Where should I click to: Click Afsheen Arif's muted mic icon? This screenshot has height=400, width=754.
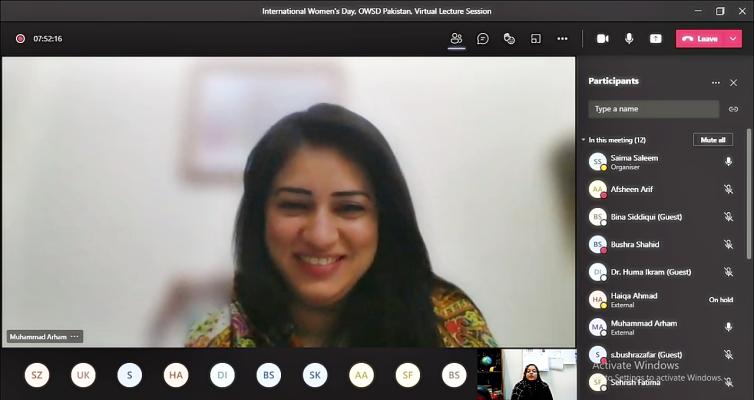tap(728, 189)
